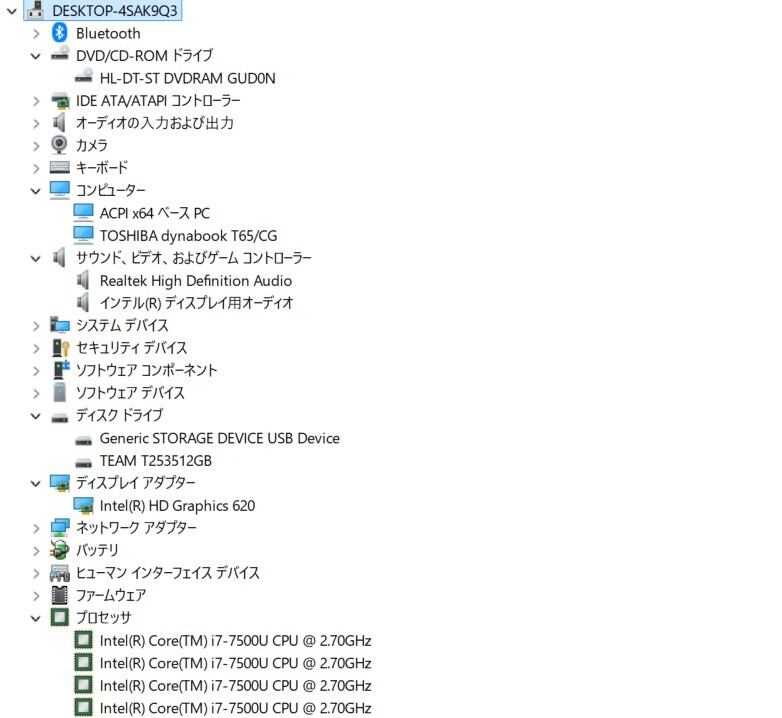Click the firmware (ファームウェア) chip icon
782x718 pixels.
(60, 595)
